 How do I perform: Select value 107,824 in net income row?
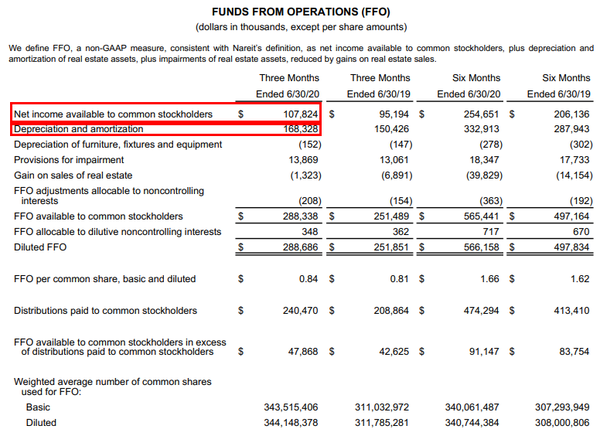pyautogui.click(x=300, y=114)
